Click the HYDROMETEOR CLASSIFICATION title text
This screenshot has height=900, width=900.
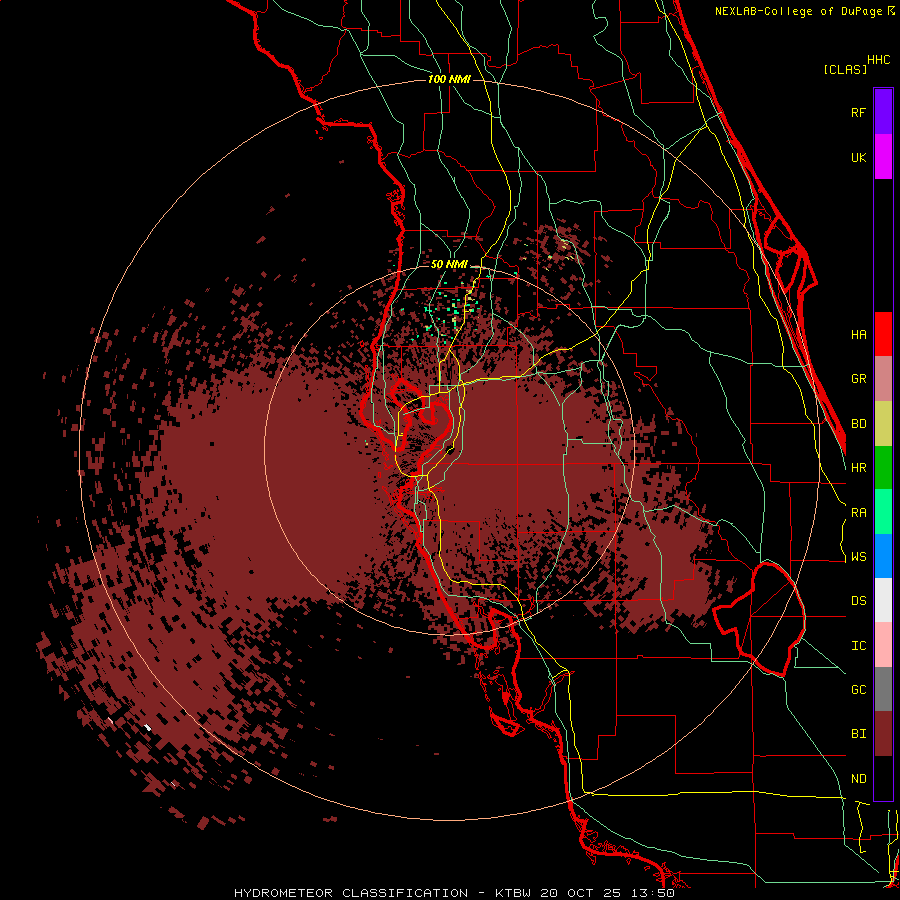coord(351,893)
